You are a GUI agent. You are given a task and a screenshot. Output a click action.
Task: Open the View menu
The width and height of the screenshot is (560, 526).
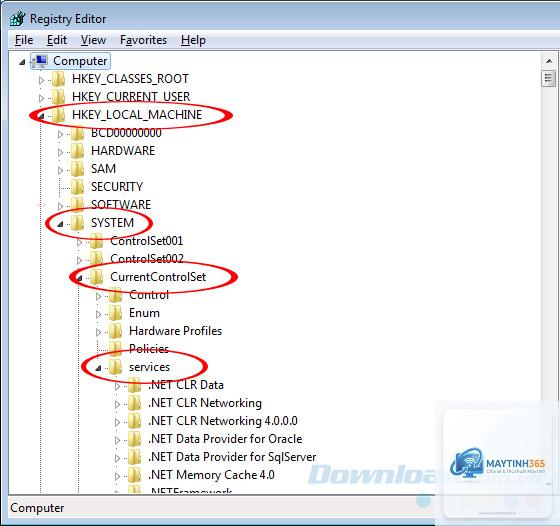pos(93,40)
